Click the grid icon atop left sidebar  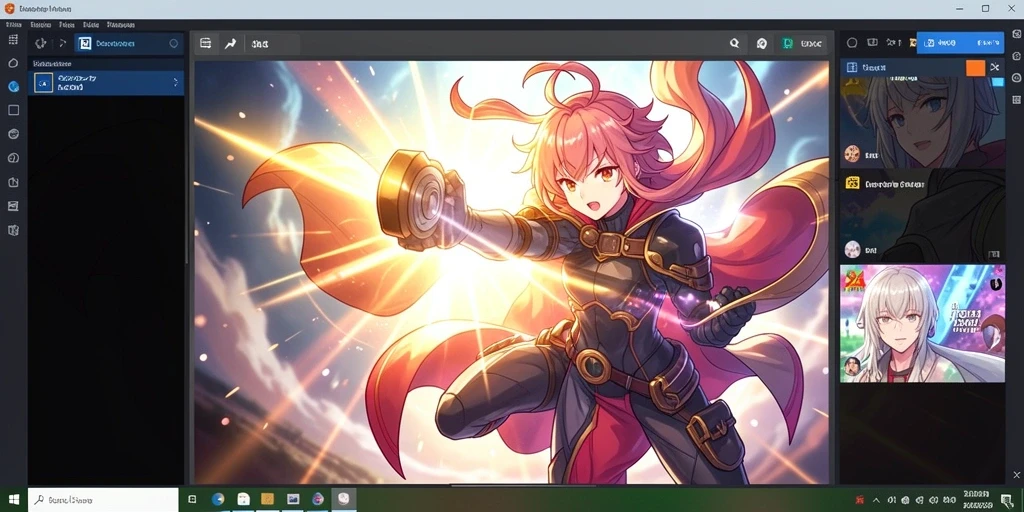13,40
